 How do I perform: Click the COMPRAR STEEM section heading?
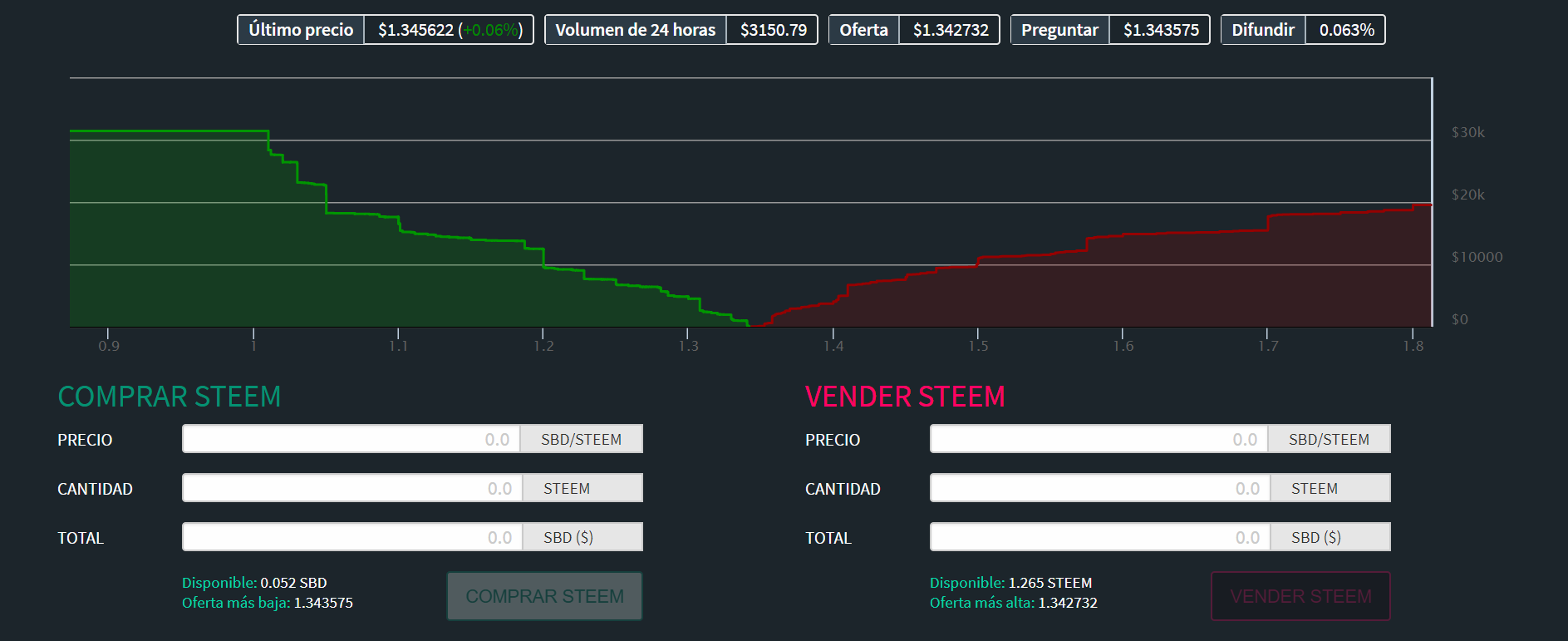click(170, 397)
